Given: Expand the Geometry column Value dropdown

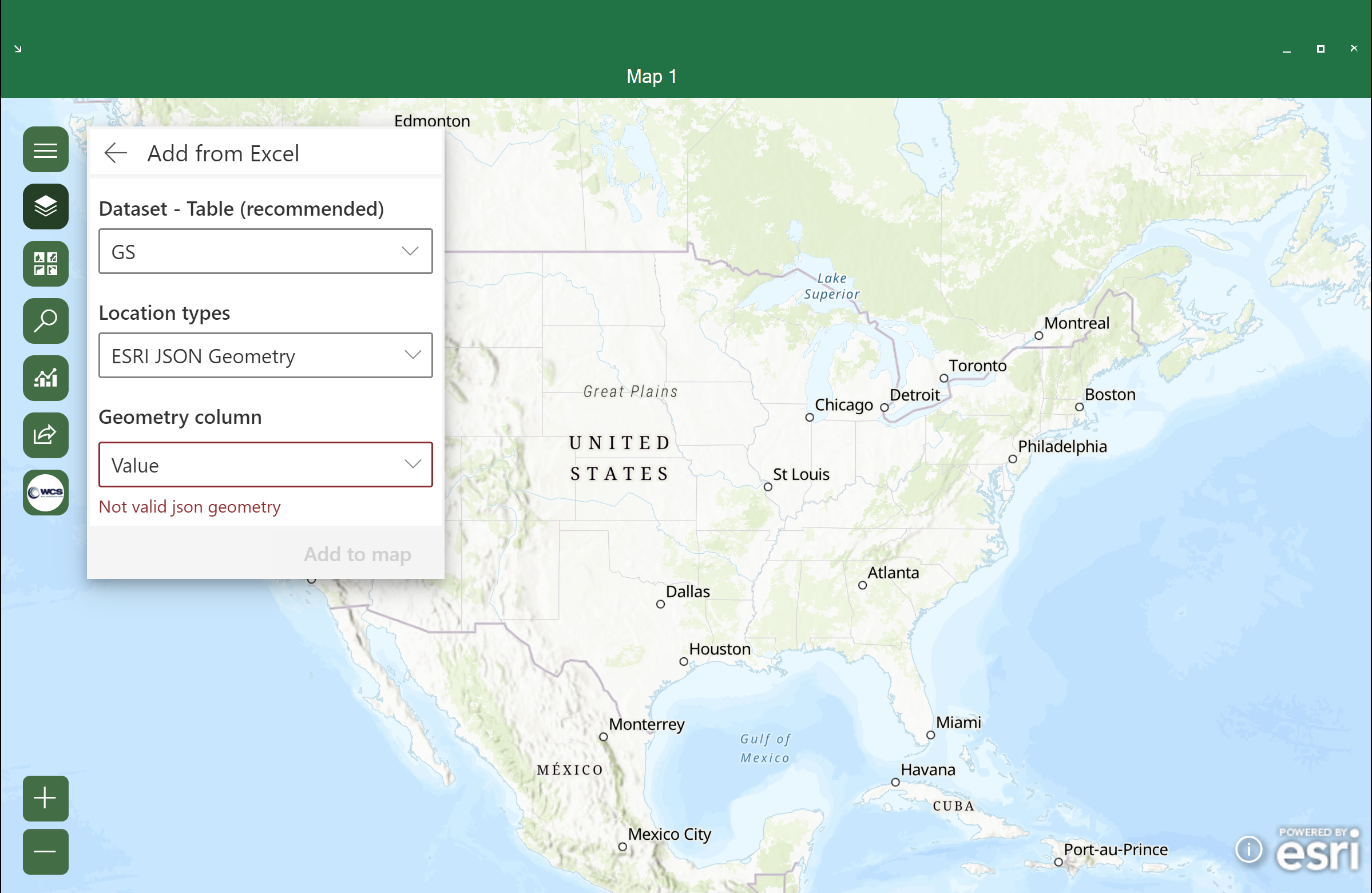Looking at the screenshot, I should [x=265, y=465].
